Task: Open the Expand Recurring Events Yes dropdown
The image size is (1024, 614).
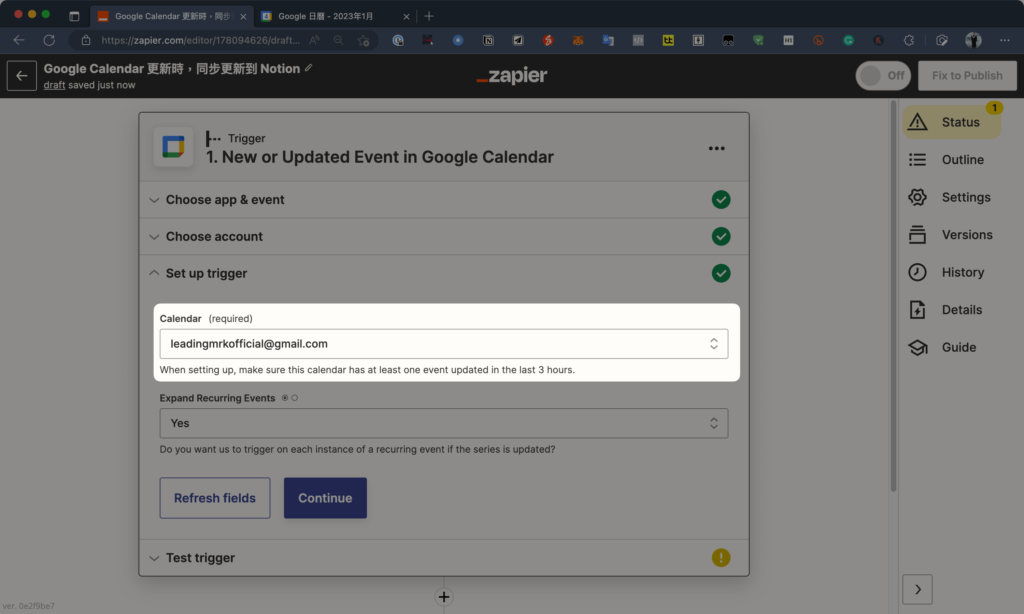Action: pyautogui.click(x=444, y=423)
